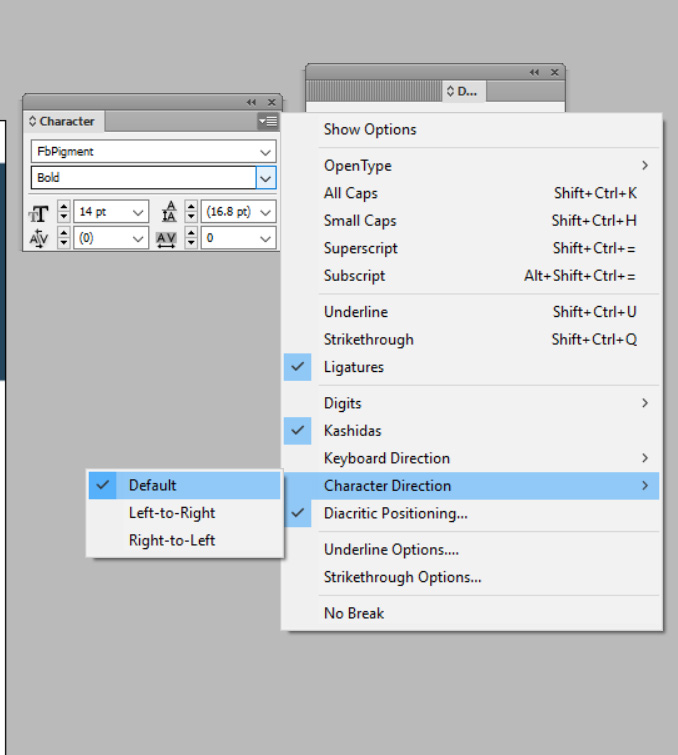Step the leading value spinner
This screenshot has width=678, height=755.
coord(191,212)
